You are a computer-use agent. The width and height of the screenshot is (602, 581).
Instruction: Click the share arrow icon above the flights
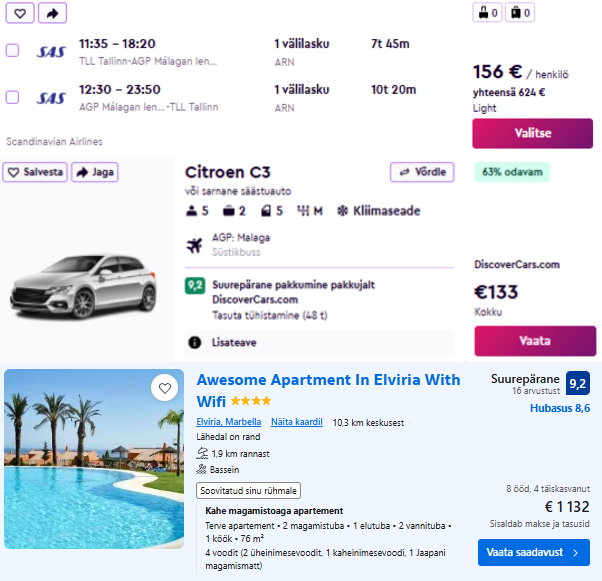(x=52, y=13)
